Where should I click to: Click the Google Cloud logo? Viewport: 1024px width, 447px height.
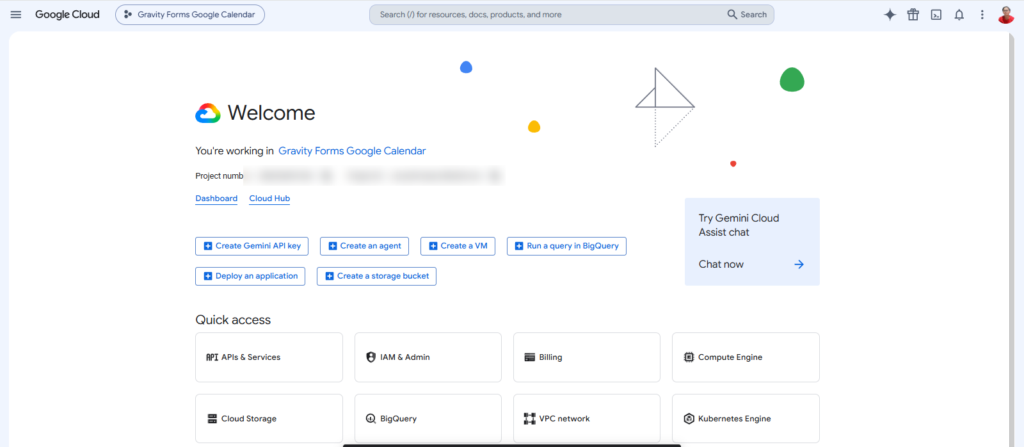click(x=67, y=14)
